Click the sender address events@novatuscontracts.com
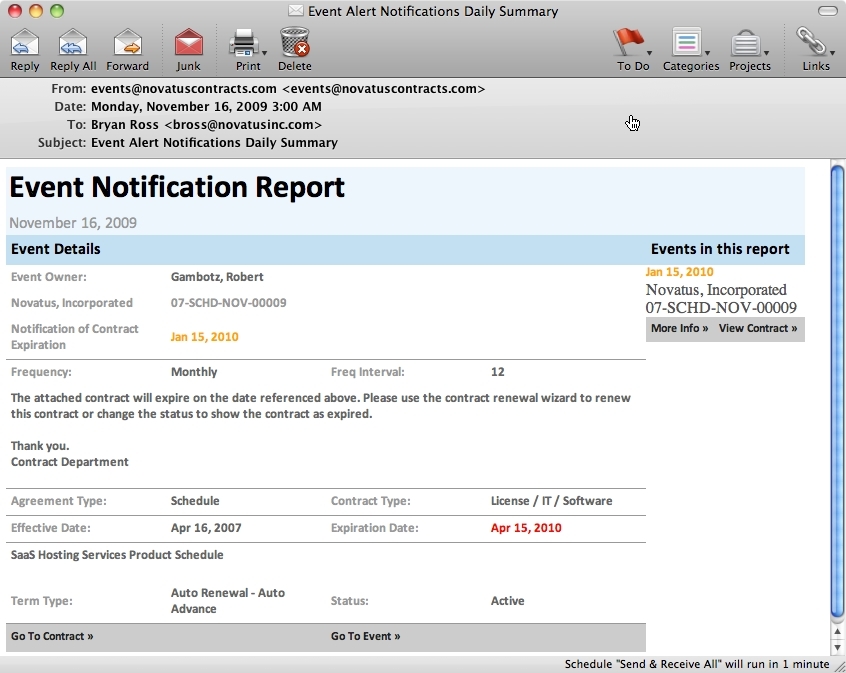The image size is (846, 673). (288, 89)
